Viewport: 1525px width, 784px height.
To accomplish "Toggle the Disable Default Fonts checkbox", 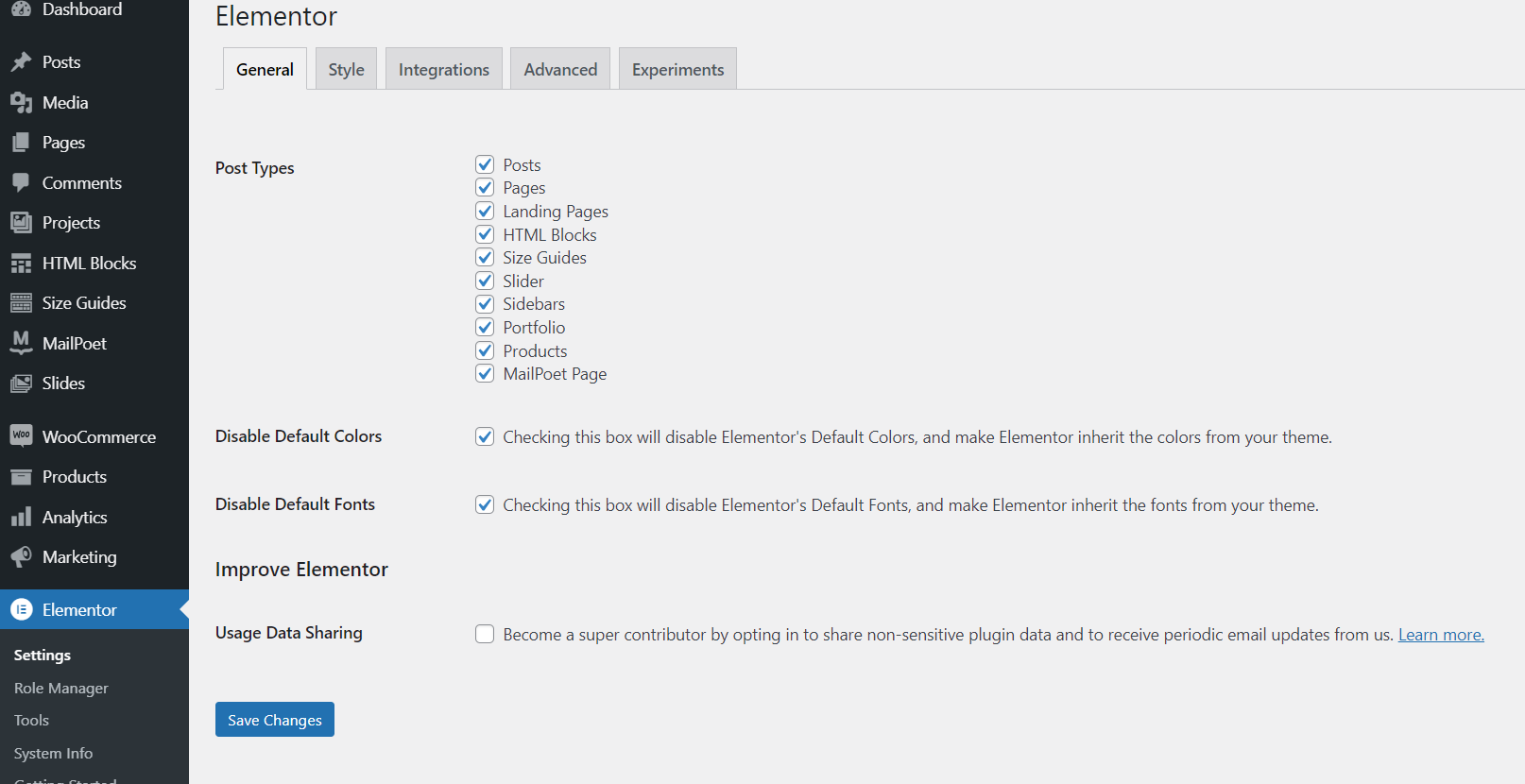I will pos(485,504).
